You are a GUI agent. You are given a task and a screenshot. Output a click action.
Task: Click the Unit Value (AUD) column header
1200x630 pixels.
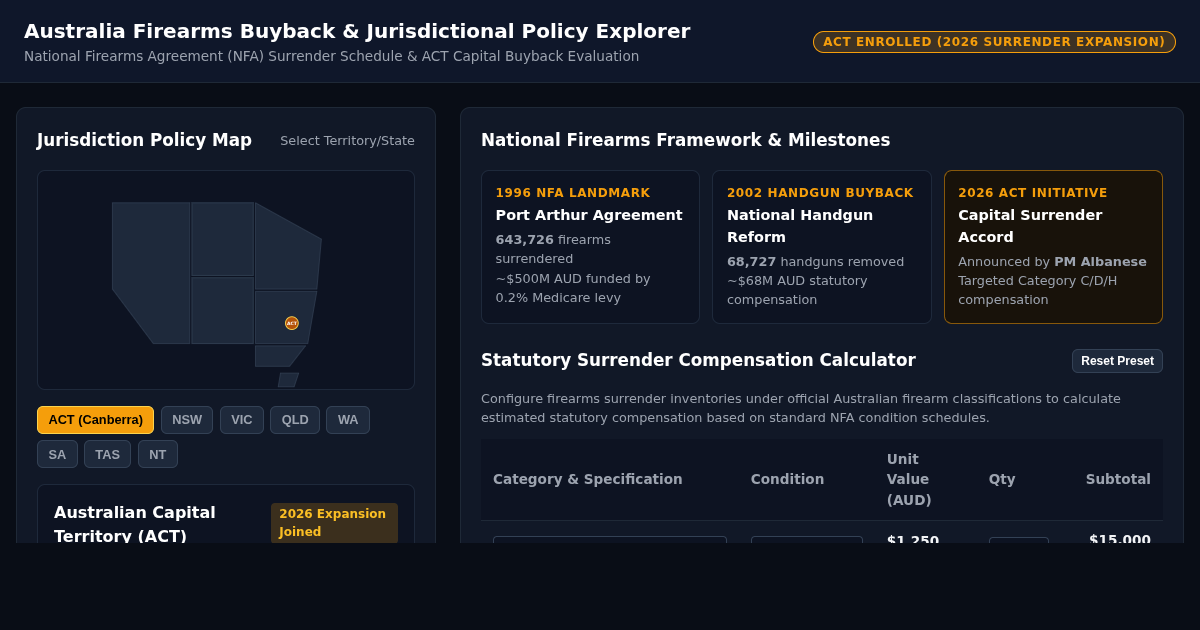909,479
